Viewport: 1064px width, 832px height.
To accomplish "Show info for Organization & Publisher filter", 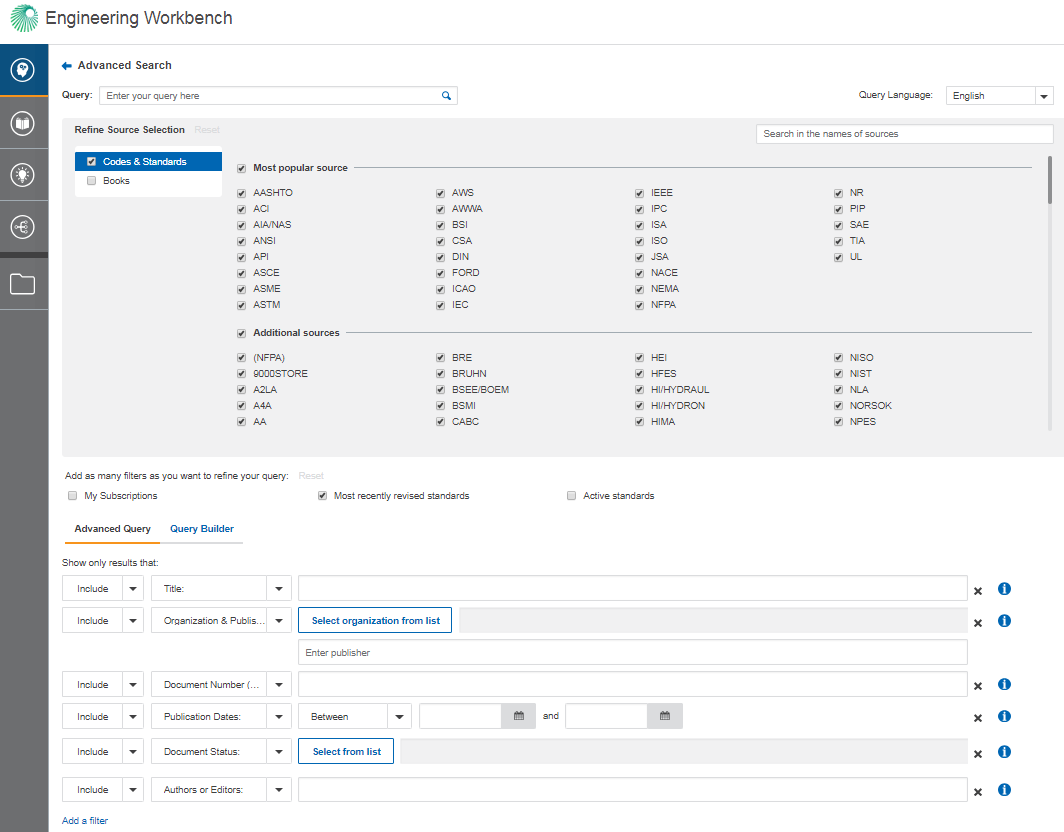I will pos(1004,621).
